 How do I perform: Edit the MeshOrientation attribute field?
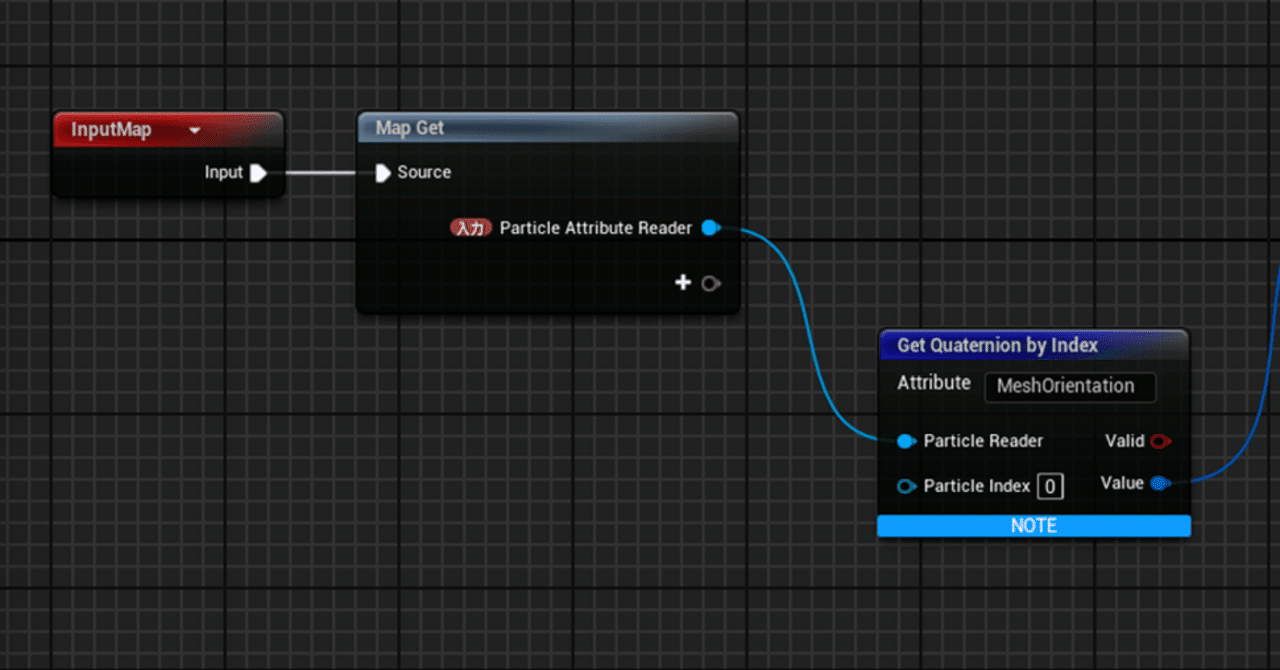pyautogui.click(x=1070, y=387)
